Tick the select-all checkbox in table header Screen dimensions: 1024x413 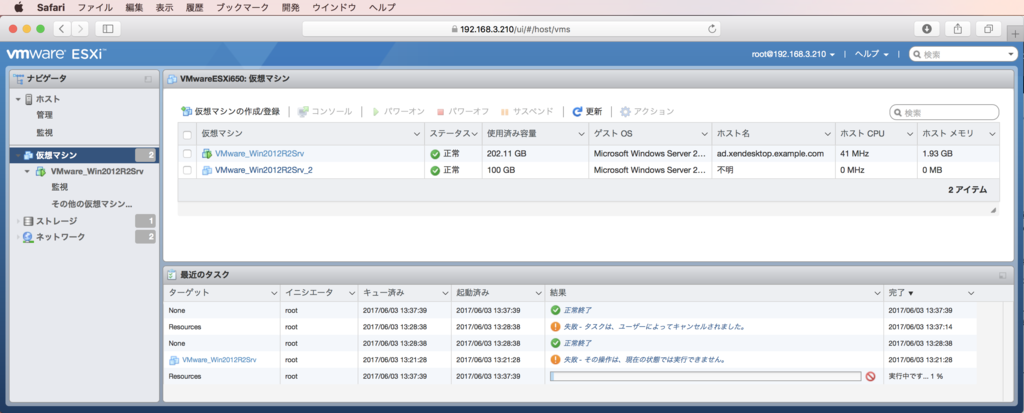(x=187, y=134)
